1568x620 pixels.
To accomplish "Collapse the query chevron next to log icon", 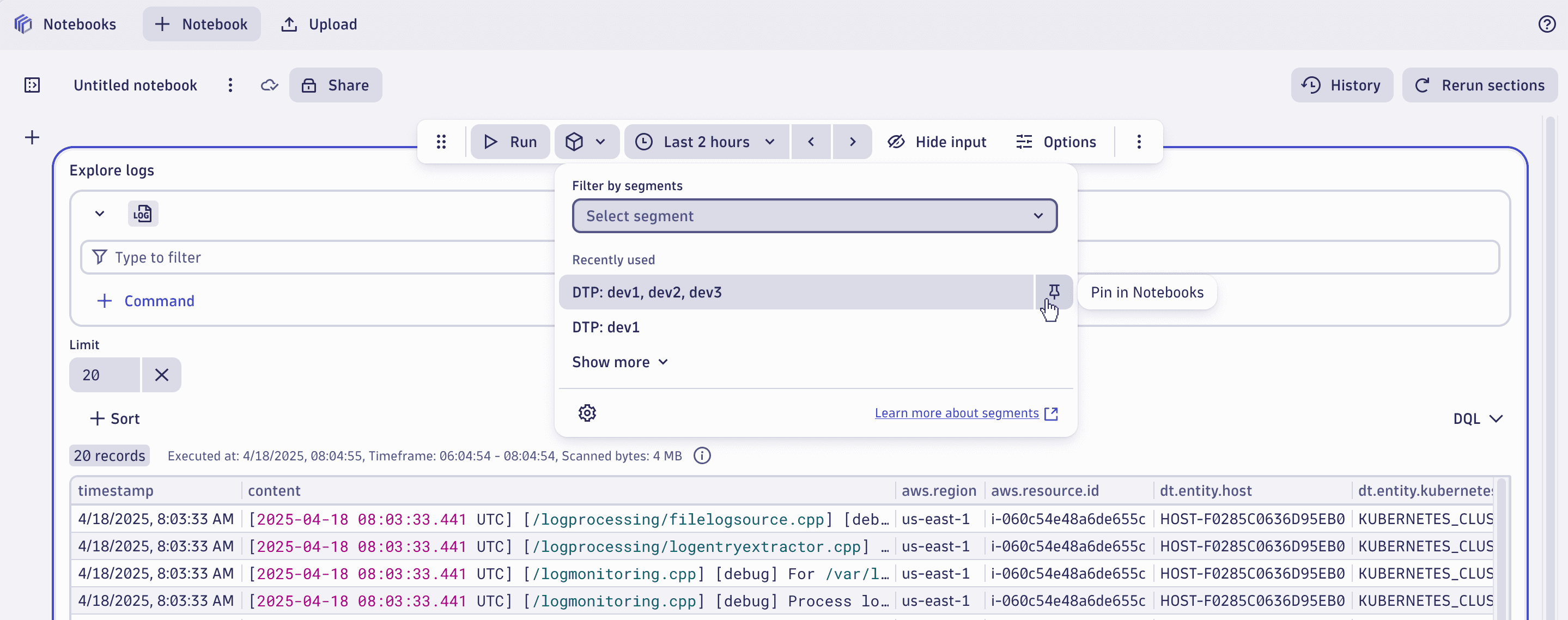I will 100,214.
